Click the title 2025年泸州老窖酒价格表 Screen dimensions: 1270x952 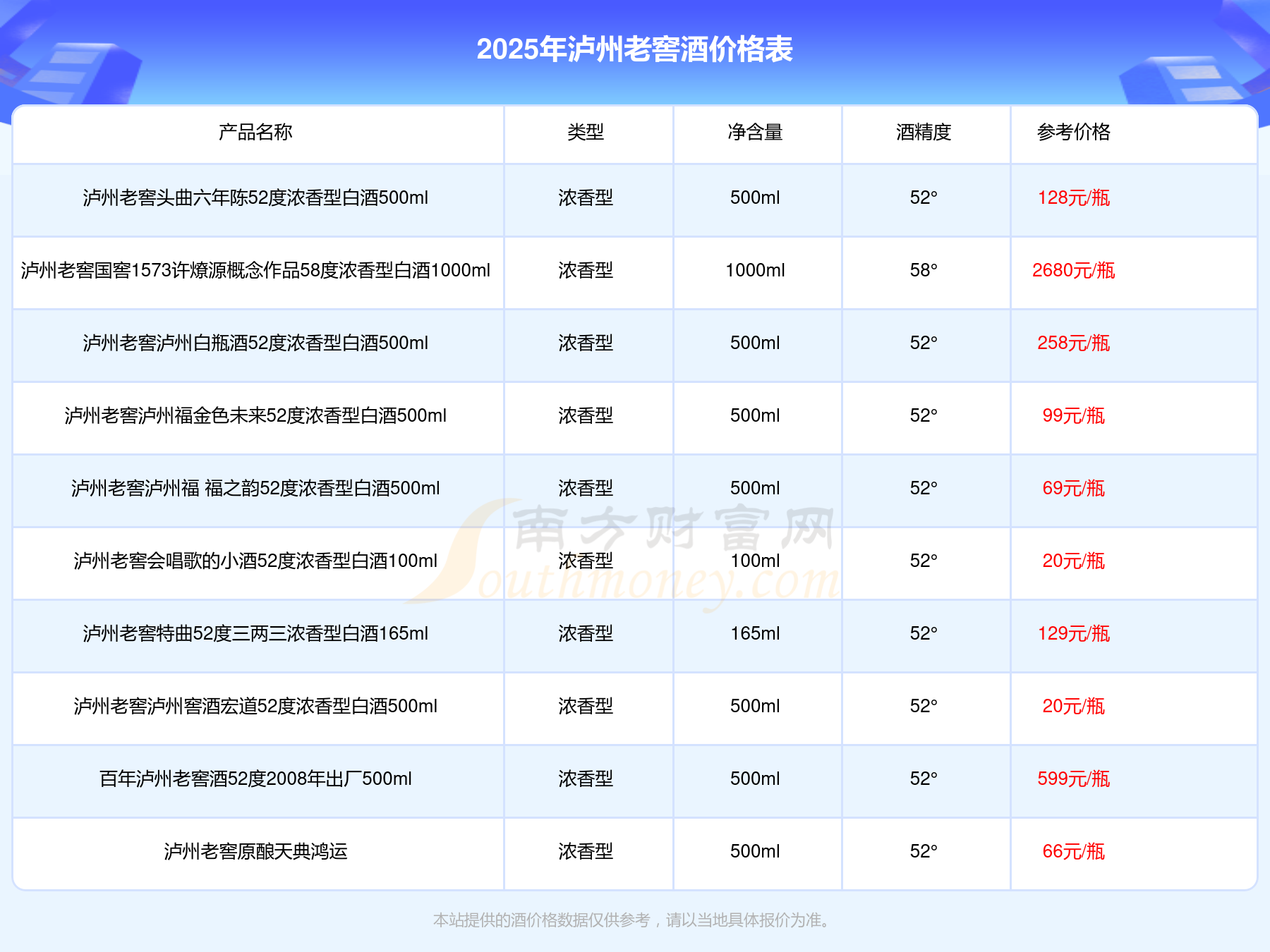click(635, 49)
